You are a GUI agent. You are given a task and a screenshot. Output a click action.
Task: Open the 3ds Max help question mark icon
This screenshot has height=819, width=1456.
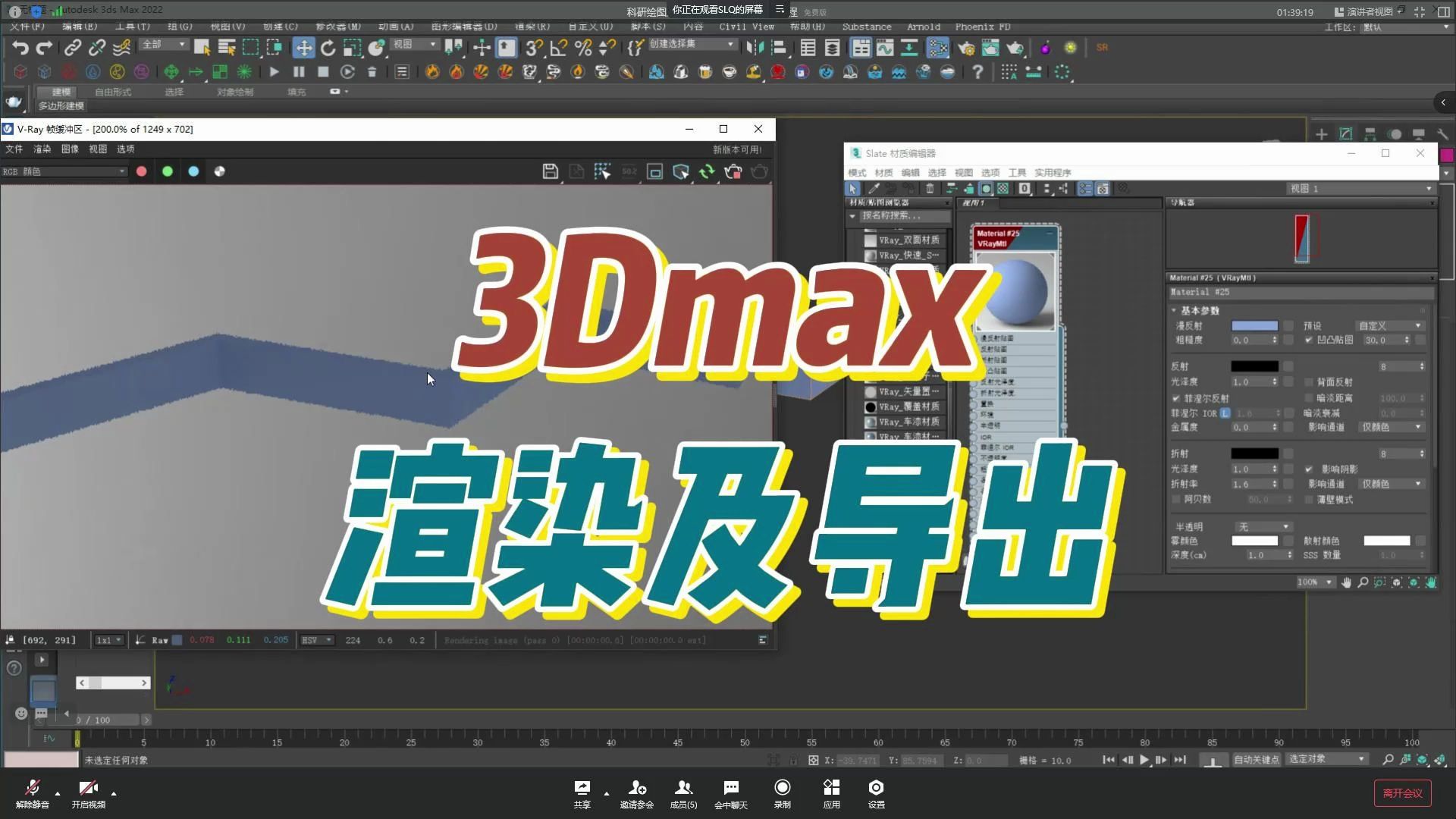pyautogui.click(x=977, y=72)
